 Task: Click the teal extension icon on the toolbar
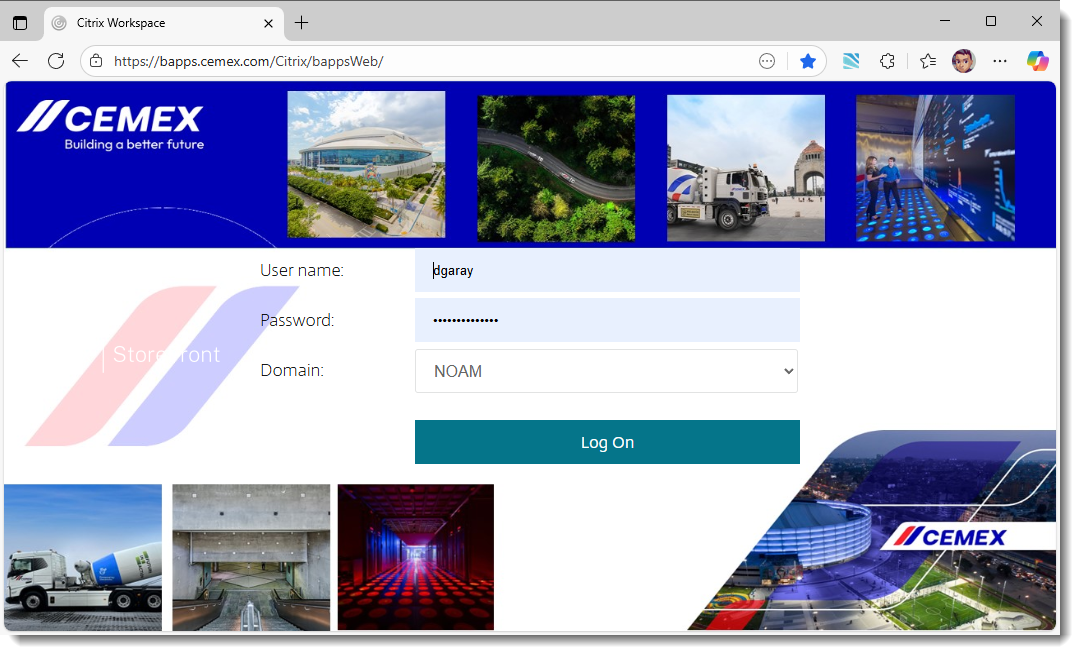851,61
